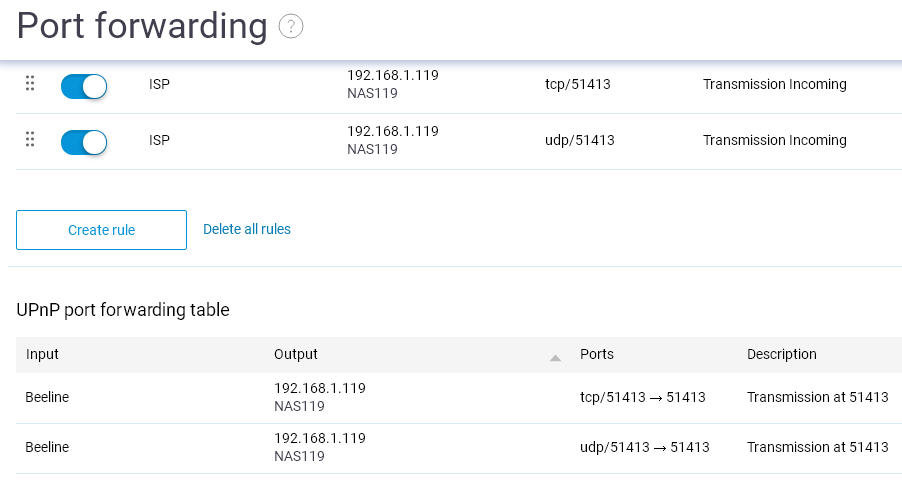Open the tcp/51413 ISP rule row
Viewport: 902px width, 481px height.
click(x=459, y=85)
